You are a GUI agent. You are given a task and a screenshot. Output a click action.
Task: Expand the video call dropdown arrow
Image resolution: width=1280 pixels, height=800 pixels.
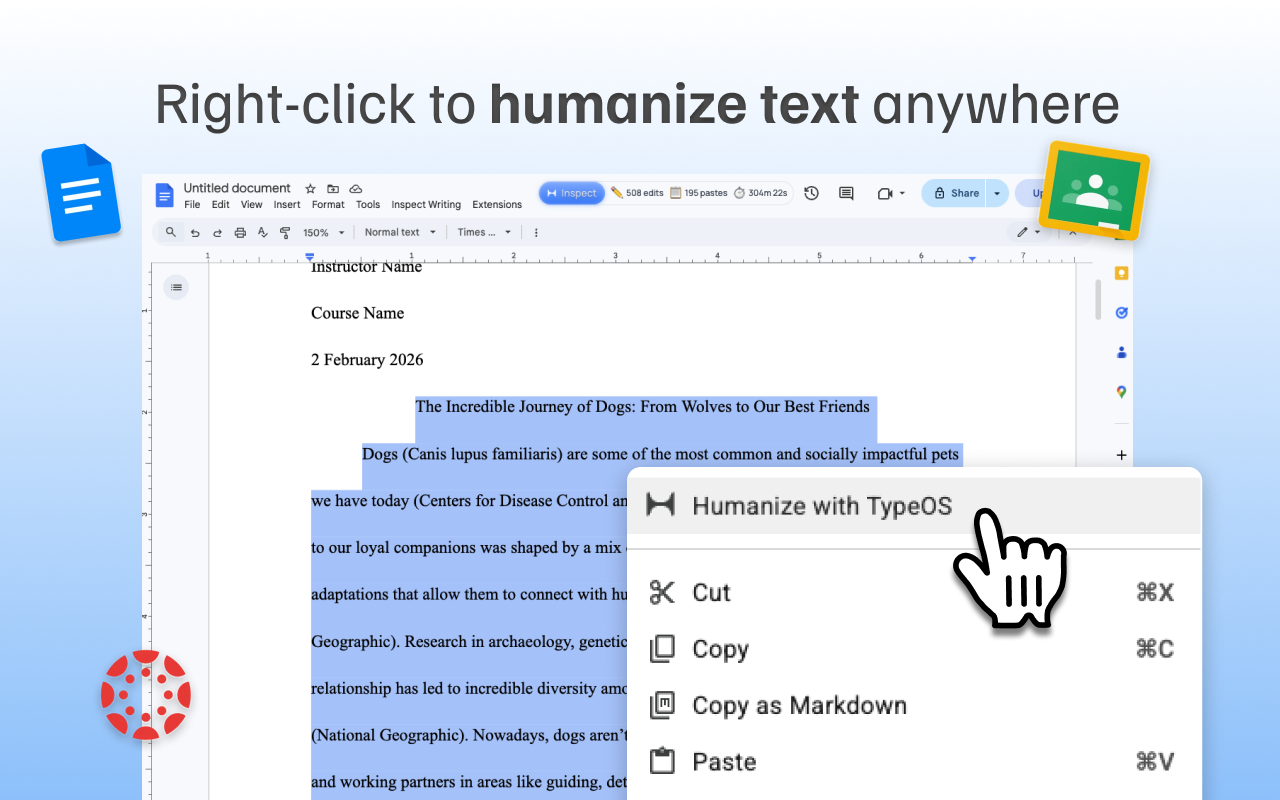[902, 193]
